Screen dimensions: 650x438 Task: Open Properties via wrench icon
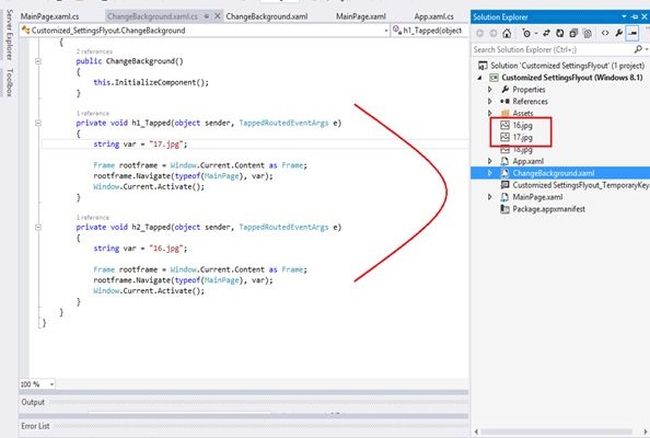click(619, 34)
